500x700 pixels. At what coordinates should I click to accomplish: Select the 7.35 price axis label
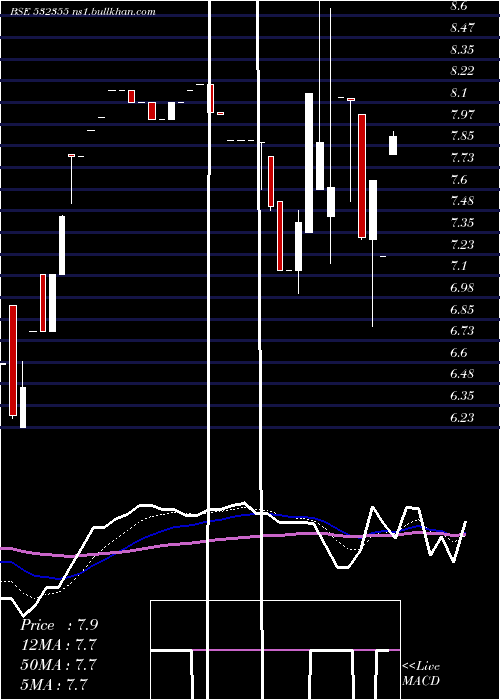[x=462, y=222]
